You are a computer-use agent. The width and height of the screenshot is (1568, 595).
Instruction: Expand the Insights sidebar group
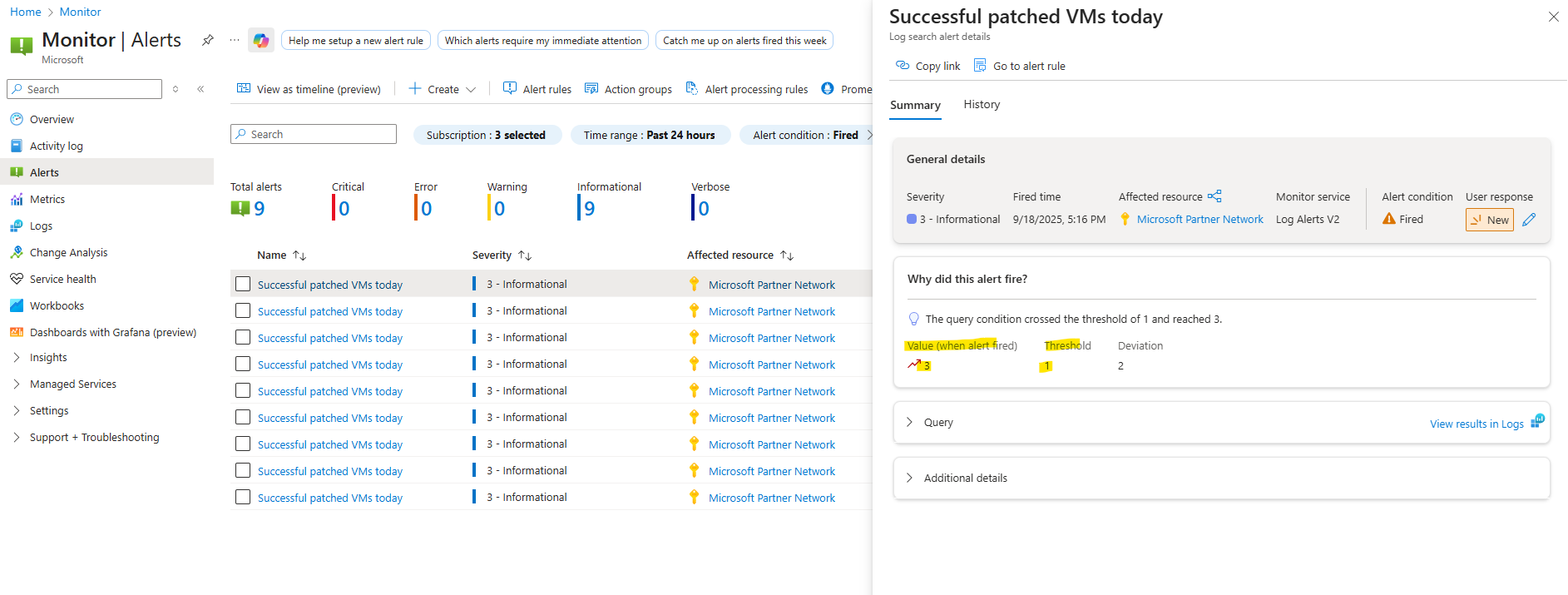[17, 357]
